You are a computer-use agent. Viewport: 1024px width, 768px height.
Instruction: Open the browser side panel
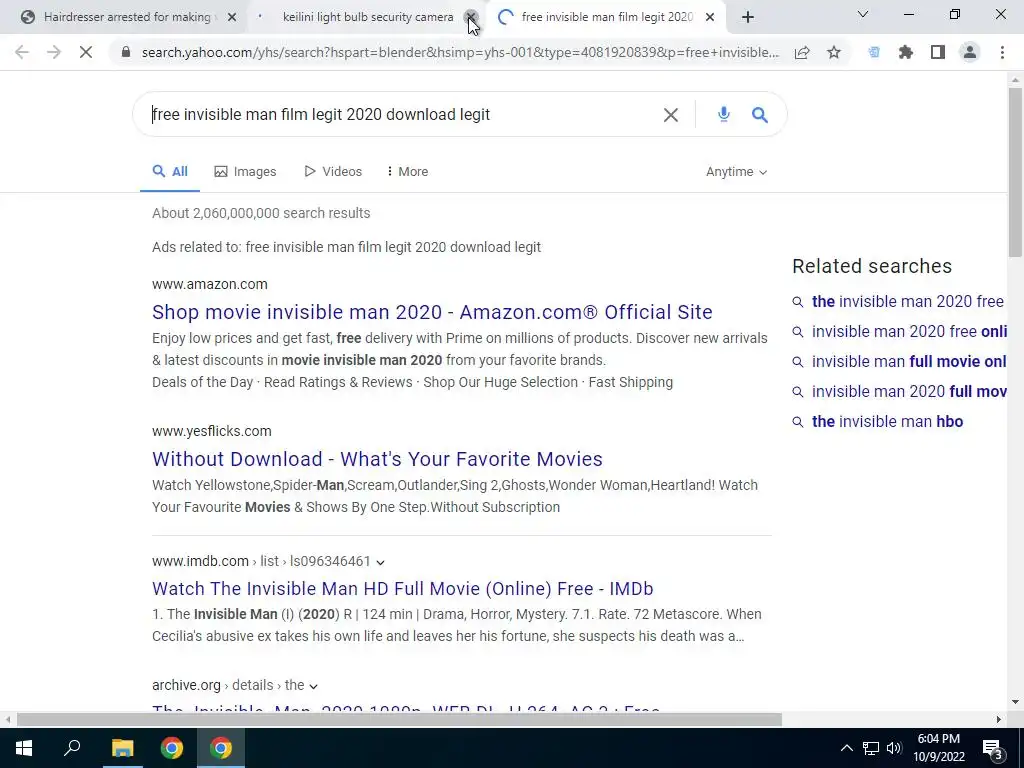click(938, 52)
